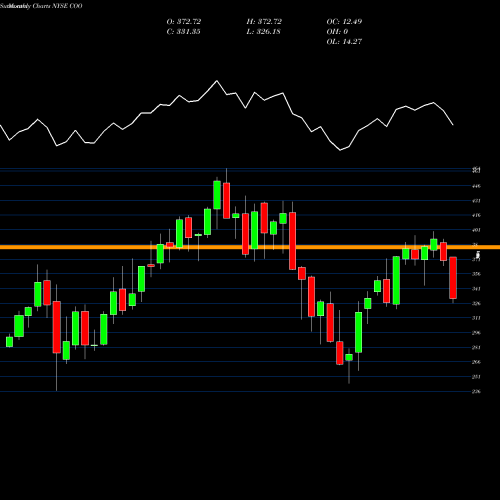The height and width of the screenshot is (500, 500).
Task: Click the 401 price axis label
Action: [x=476, y=230]
